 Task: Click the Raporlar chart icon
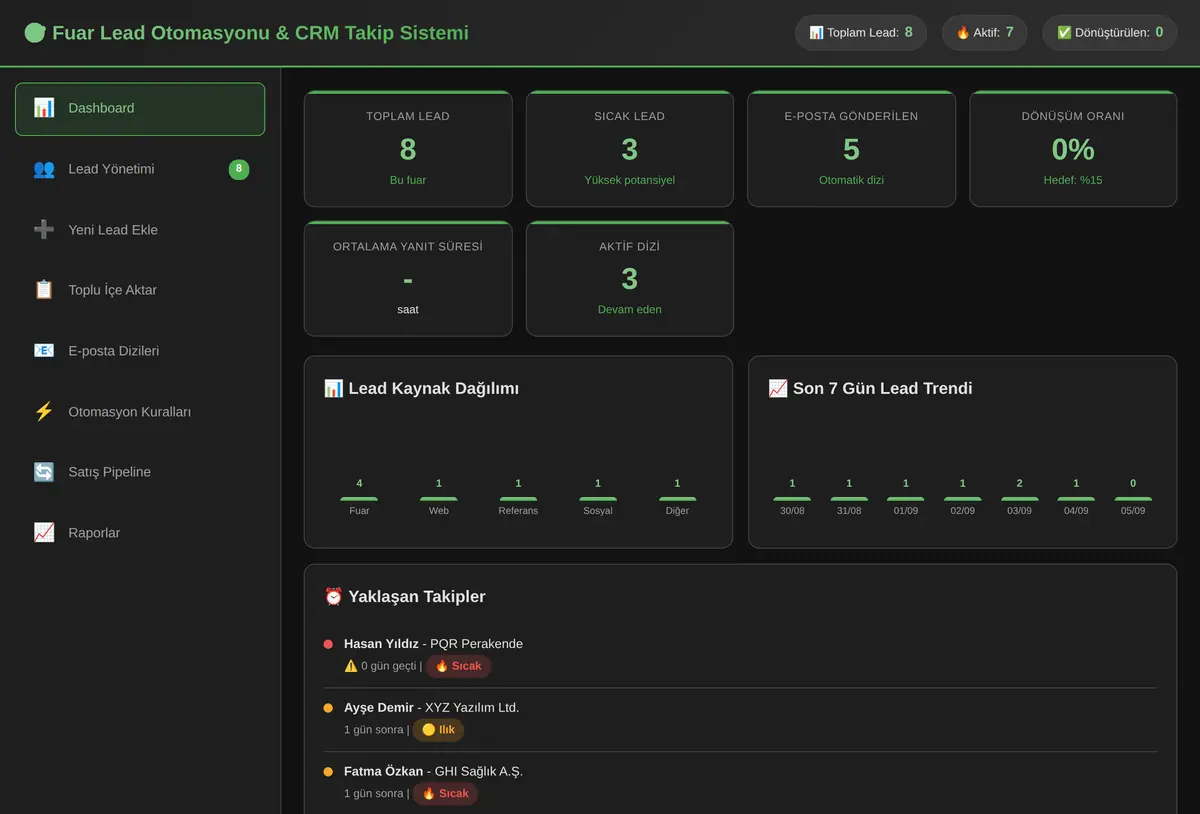tap(44, 533)
